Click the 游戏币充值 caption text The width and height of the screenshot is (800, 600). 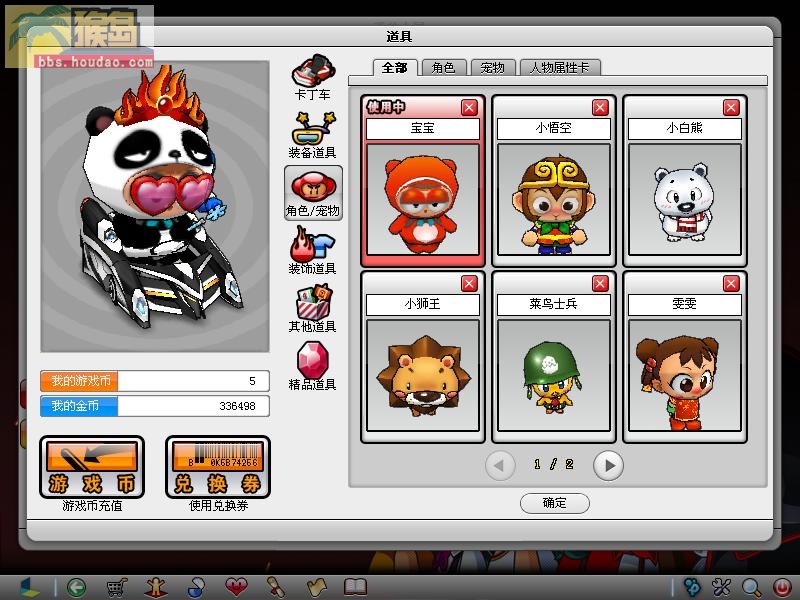pos(92,506)
